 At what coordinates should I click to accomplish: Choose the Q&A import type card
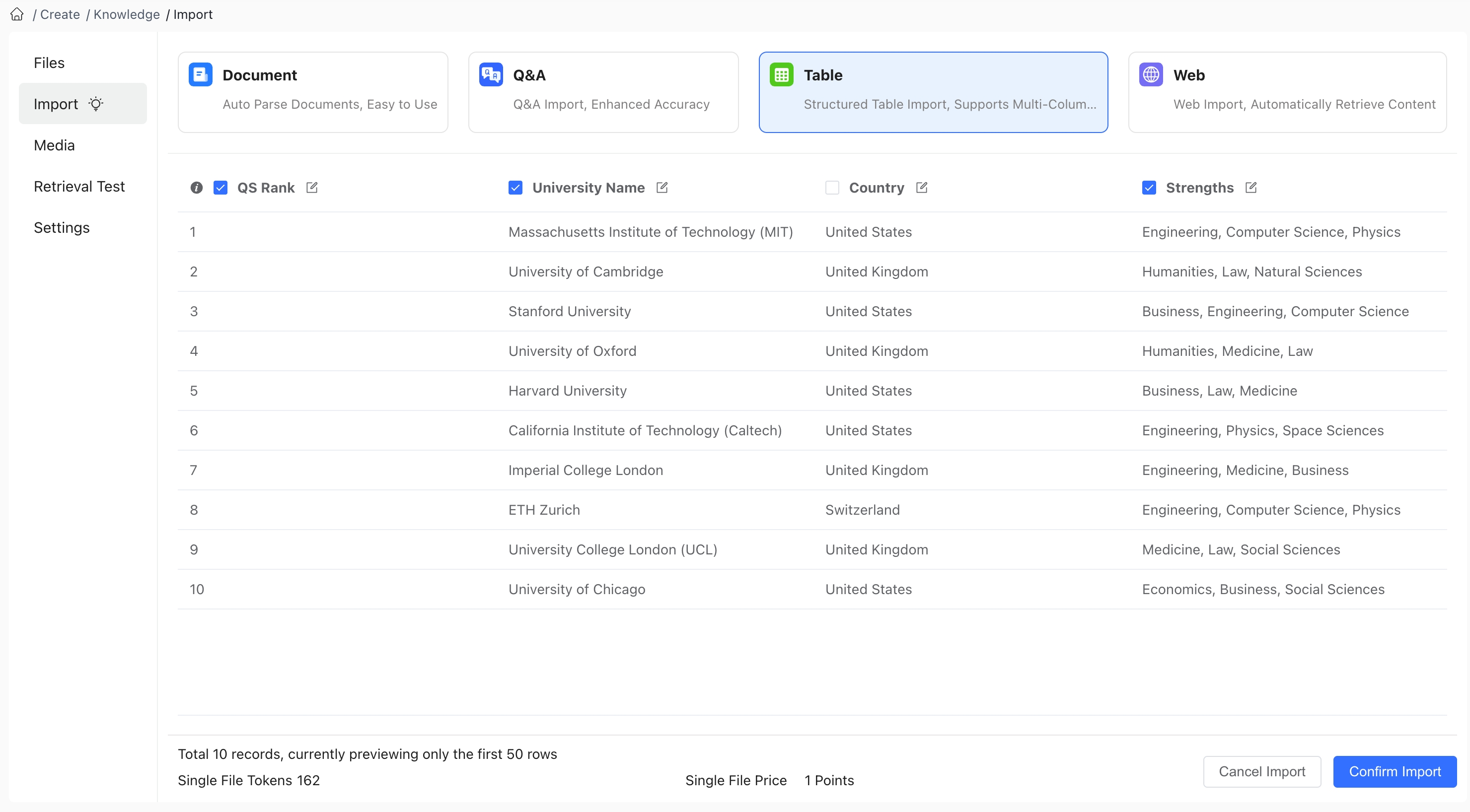(x=603, y=92)
